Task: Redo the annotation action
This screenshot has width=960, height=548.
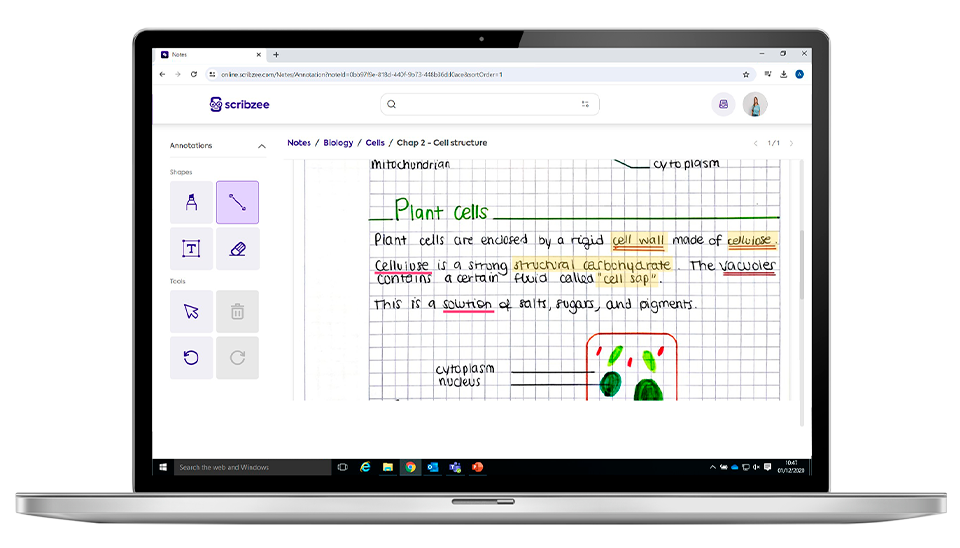Action: [x=238, y=358]
